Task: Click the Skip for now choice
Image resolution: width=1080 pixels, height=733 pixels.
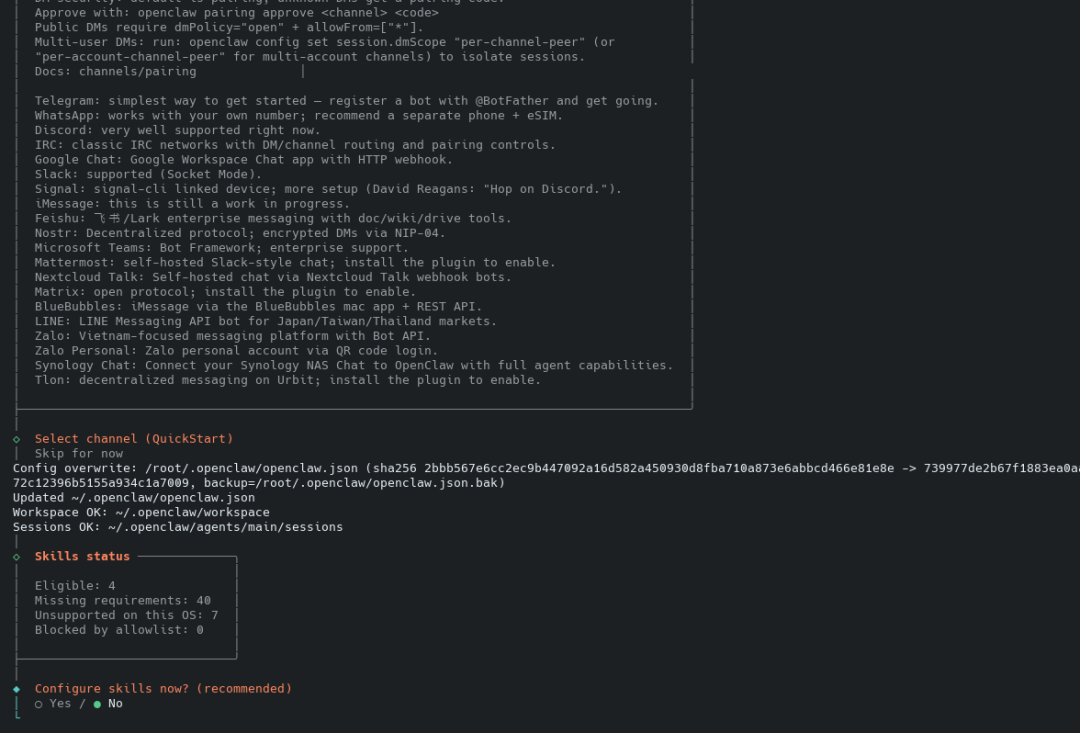Action: click(79, 454)
